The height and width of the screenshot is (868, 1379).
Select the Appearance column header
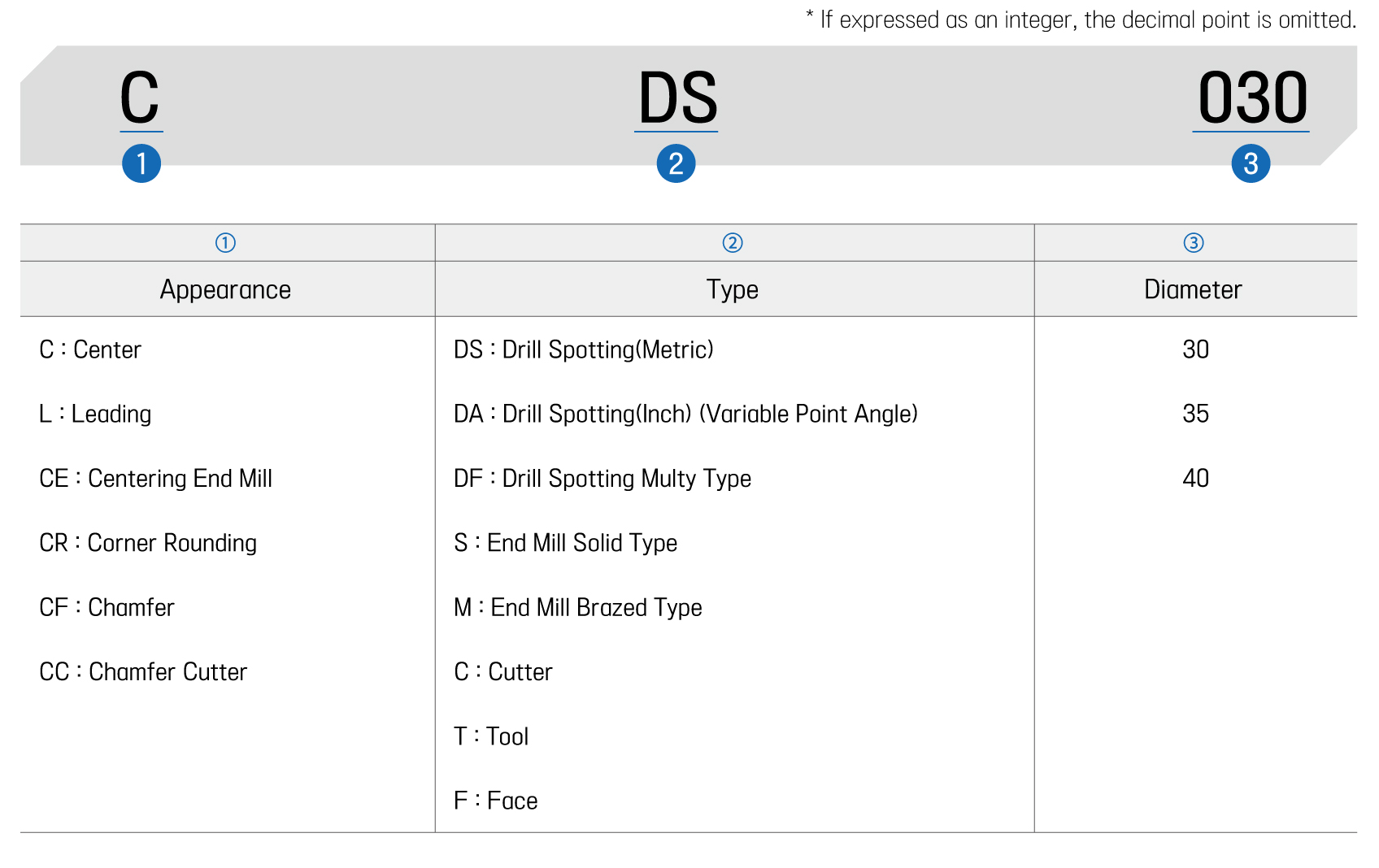[225, 290]
